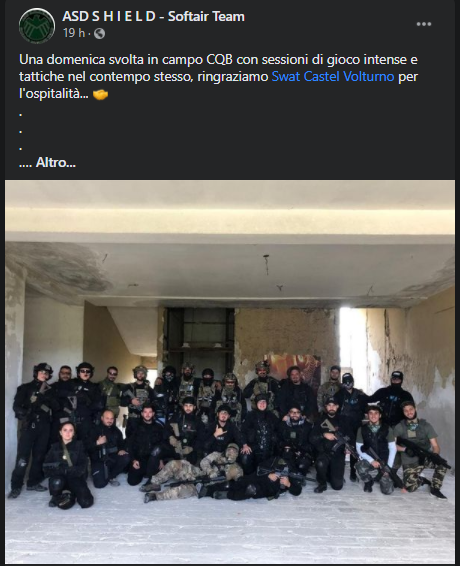Open ASD S H I E L D - Softair Team page
The width and height of the screenshot is (460, 566).
153,16
